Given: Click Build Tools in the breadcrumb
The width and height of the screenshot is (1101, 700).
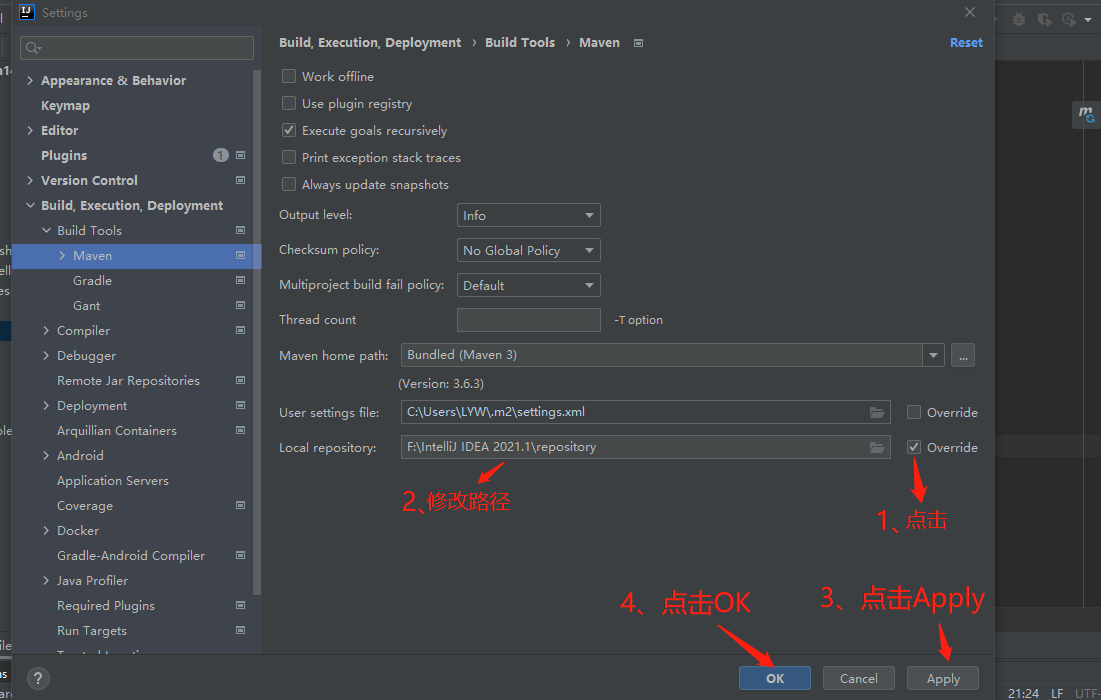Looking at the screenshot, I should 520,43.
